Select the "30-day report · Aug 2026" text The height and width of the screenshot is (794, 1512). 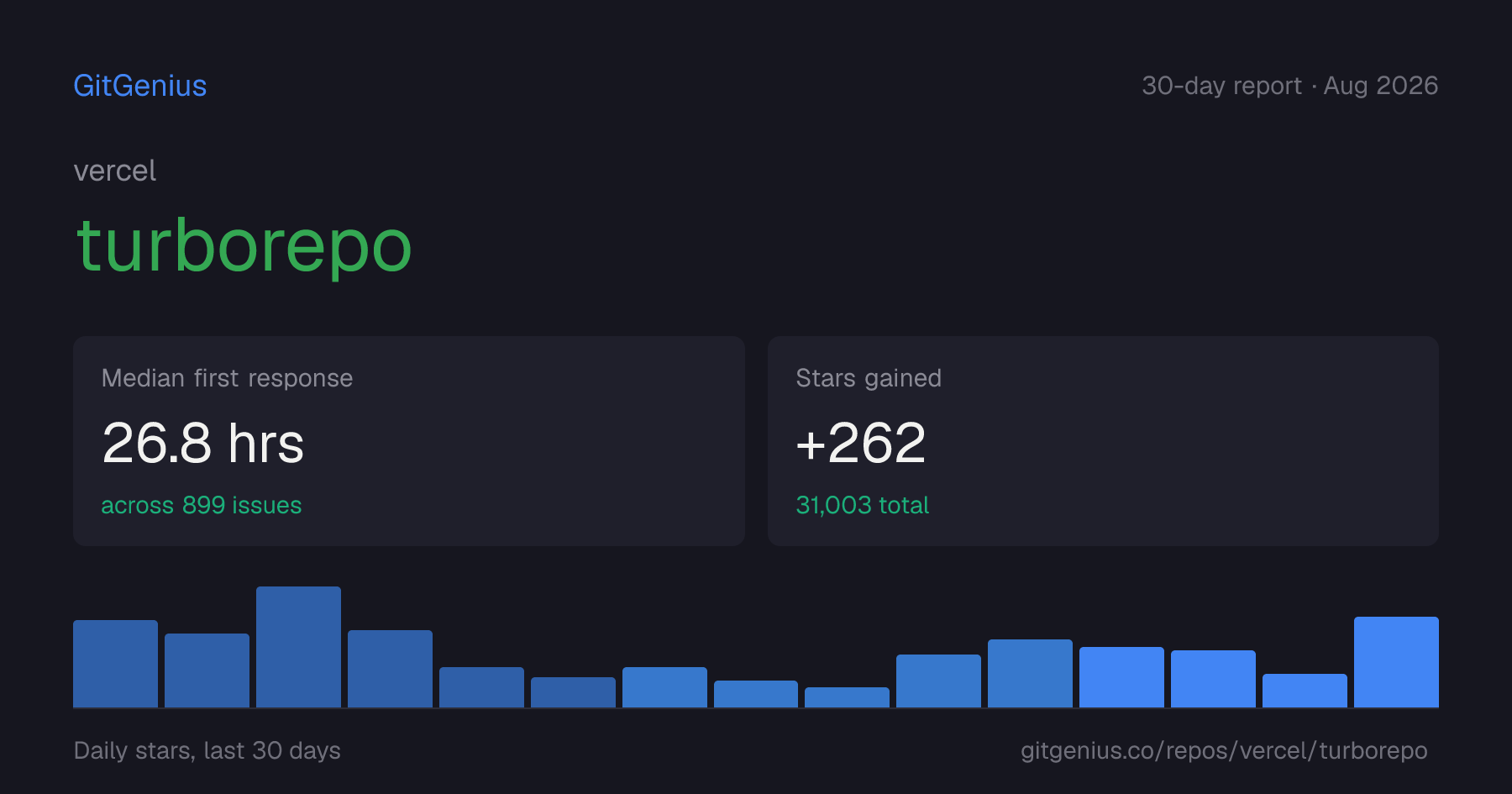(1289, 86)
